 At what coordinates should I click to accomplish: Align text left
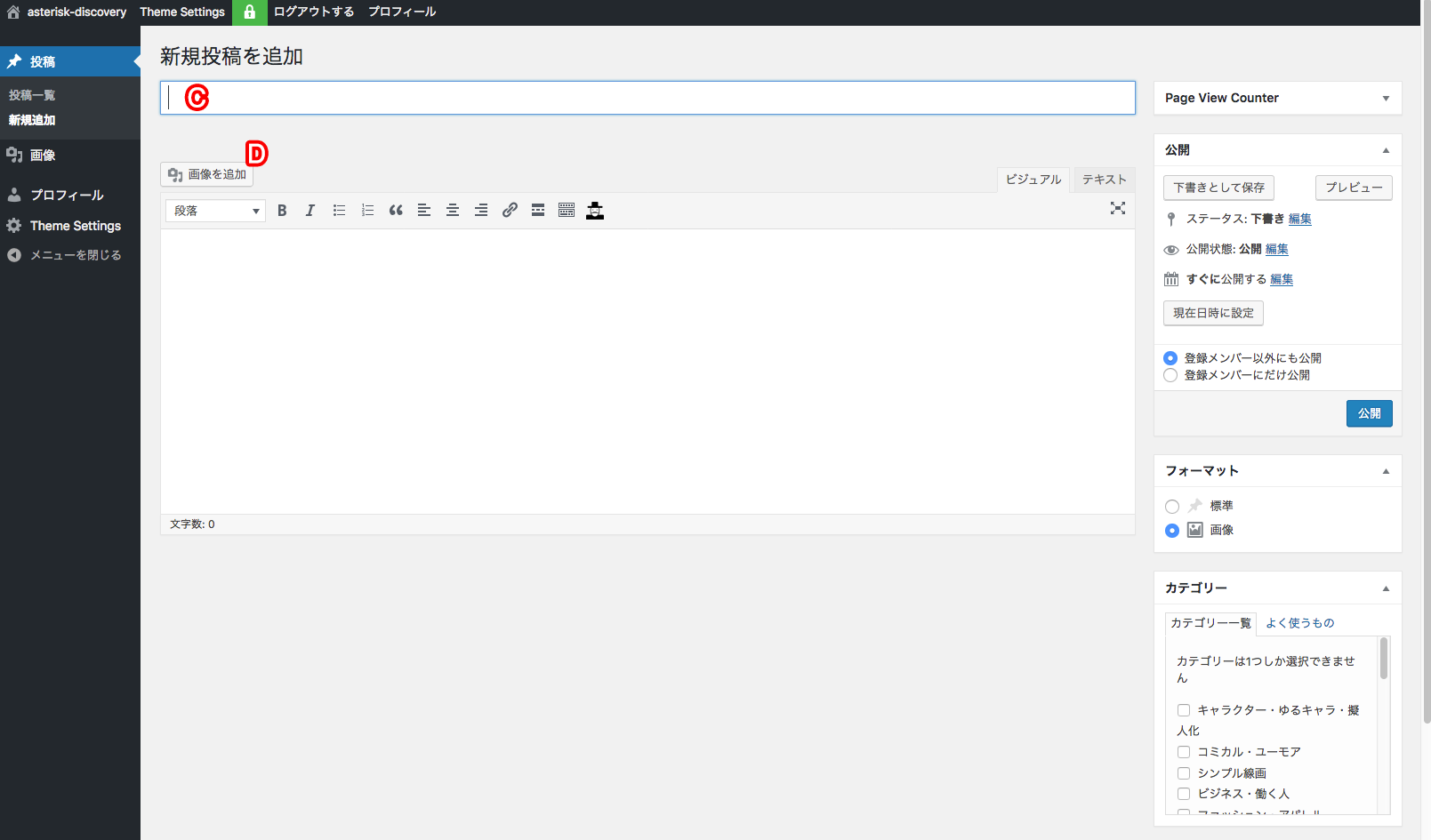(x=424, y=211)
